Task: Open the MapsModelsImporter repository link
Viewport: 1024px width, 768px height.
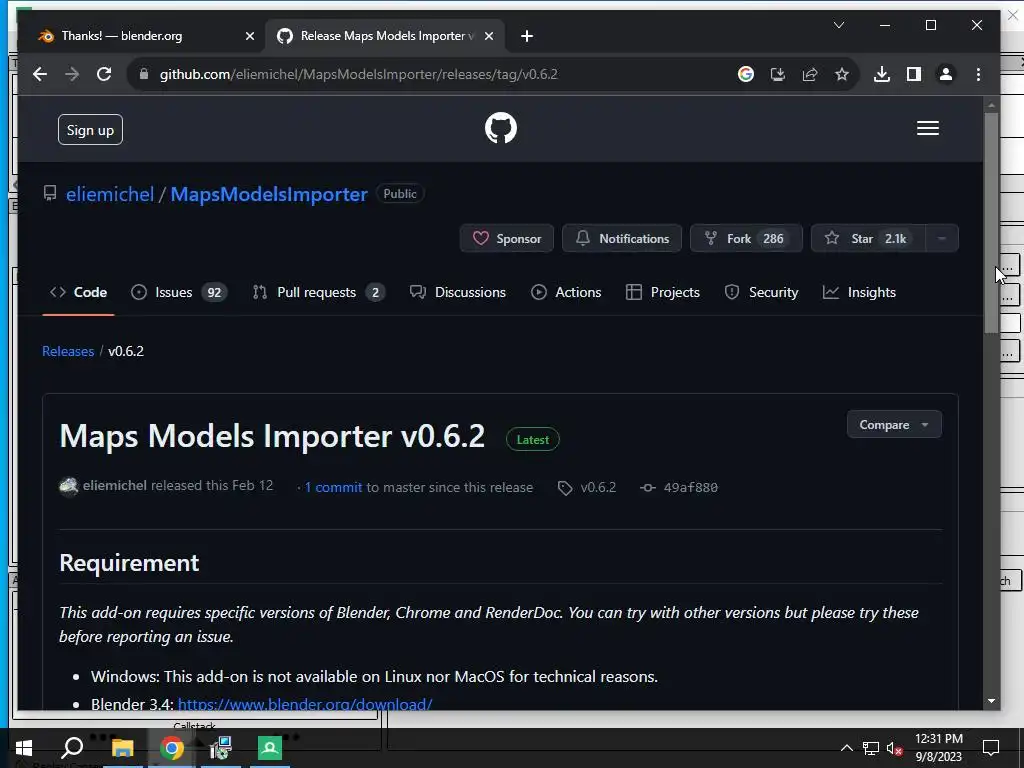Action: pos(268,194)
